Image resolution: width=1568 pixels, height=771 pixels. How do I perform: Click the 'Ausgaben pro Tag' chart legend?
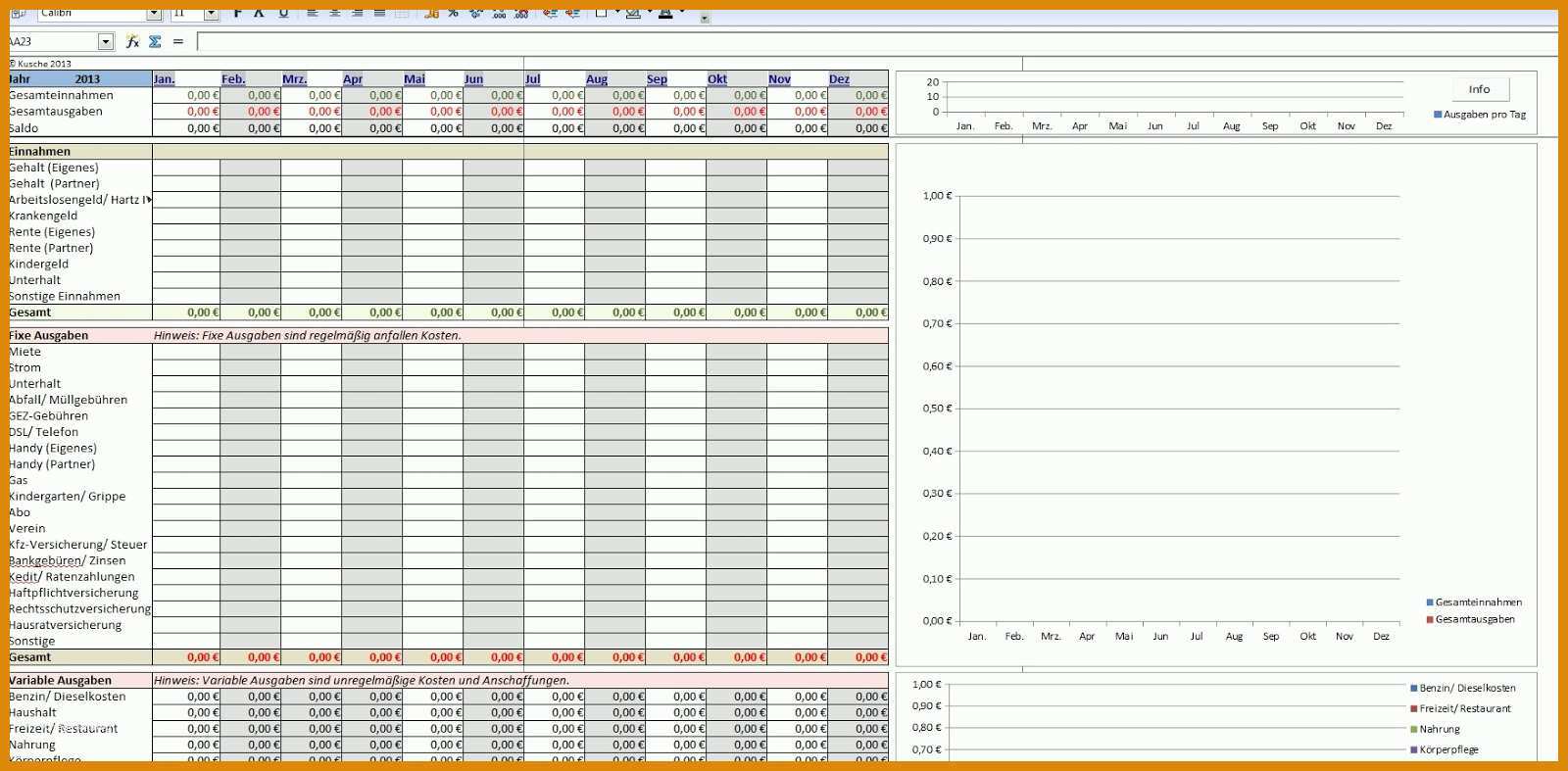1480,115
